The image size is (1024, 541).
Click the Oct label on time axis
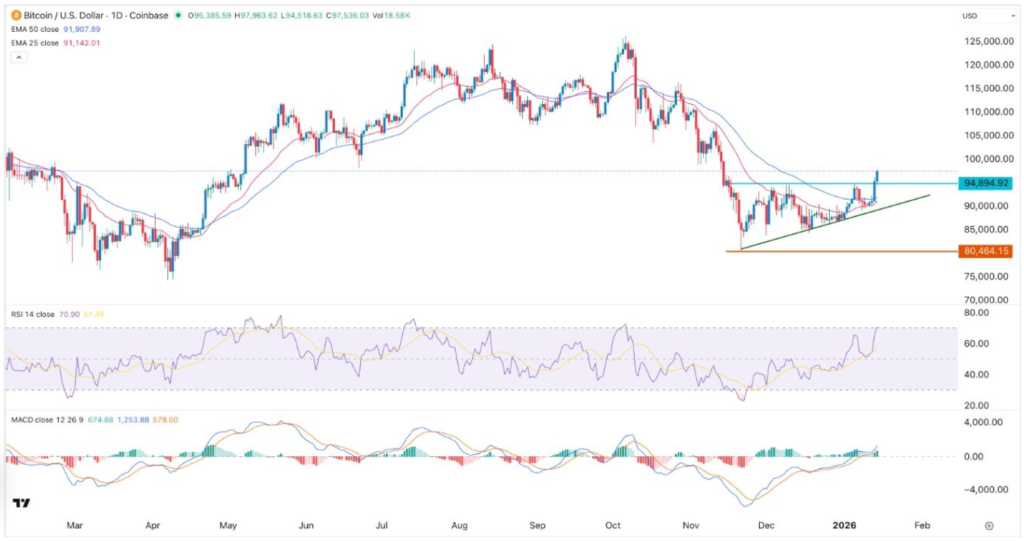[614, 524]
